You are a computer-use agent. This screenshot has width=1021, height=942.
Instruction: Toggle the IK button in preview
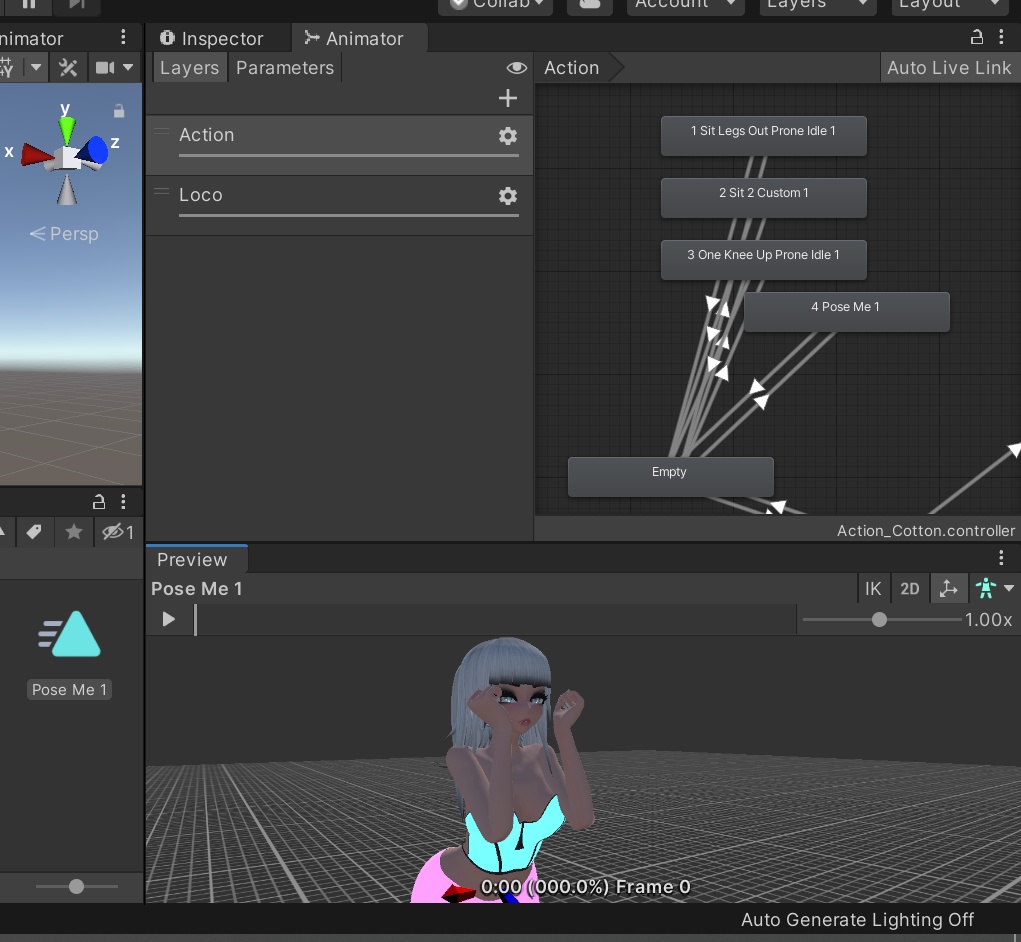point(873,589)
